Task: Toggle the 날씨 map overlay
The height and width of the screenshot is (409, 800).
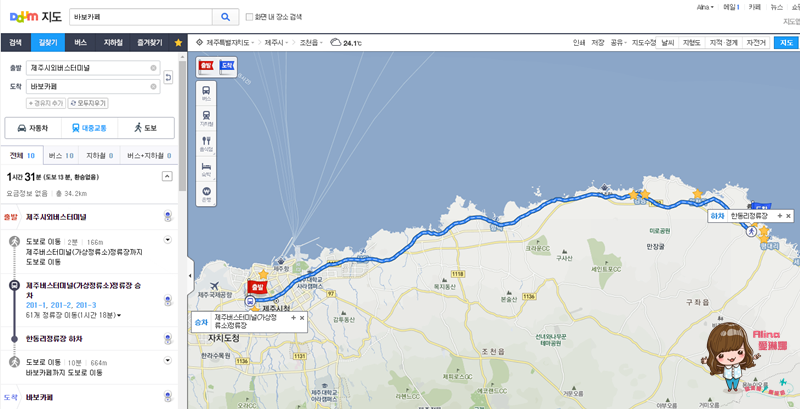Action: [x=668, y=43]
